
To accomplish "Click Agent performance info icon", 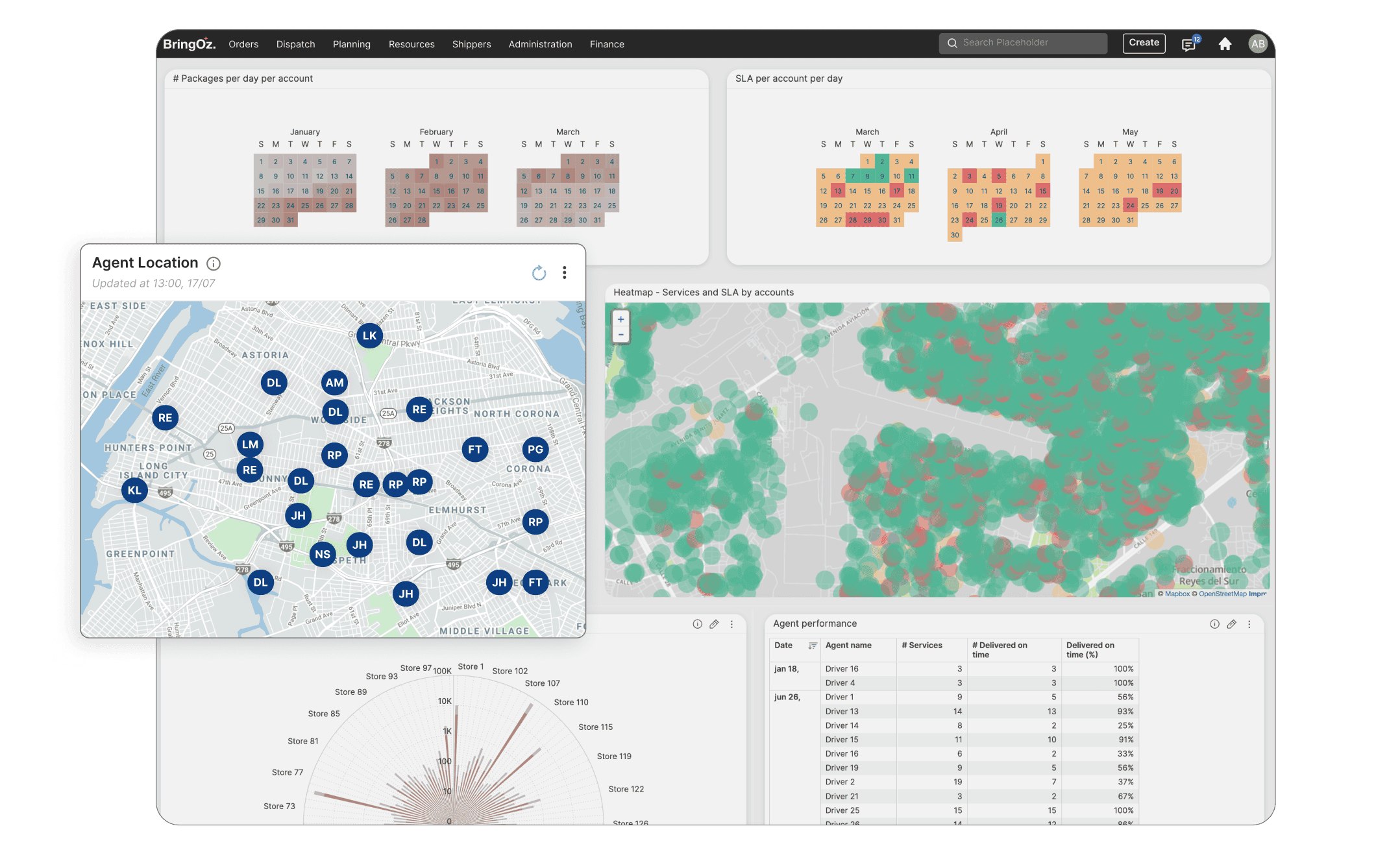I will [x=1214, y=624].
